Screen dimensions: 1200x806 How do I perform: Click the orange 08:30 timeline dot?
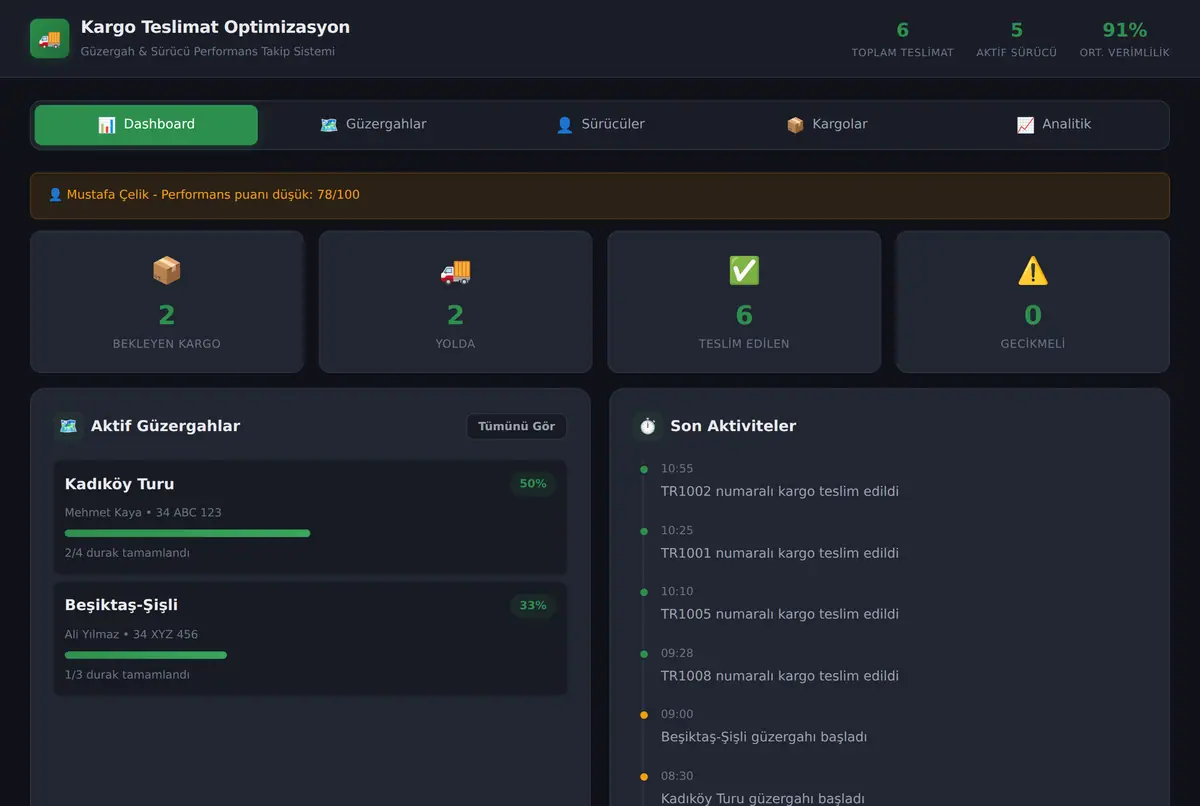(643, 777)
